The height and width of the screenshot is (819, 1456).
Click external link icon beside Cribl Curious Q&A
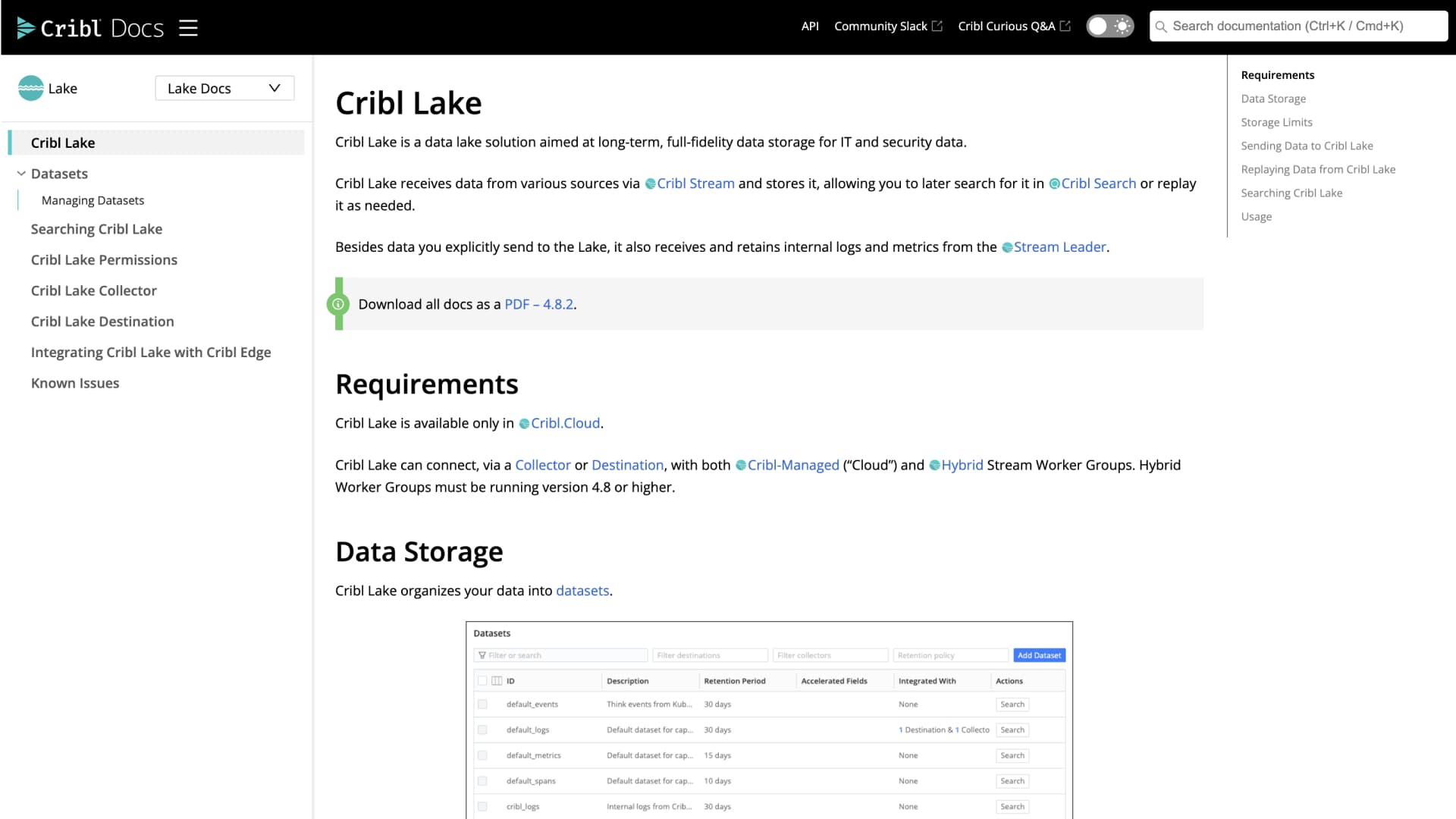point(1065,26)
